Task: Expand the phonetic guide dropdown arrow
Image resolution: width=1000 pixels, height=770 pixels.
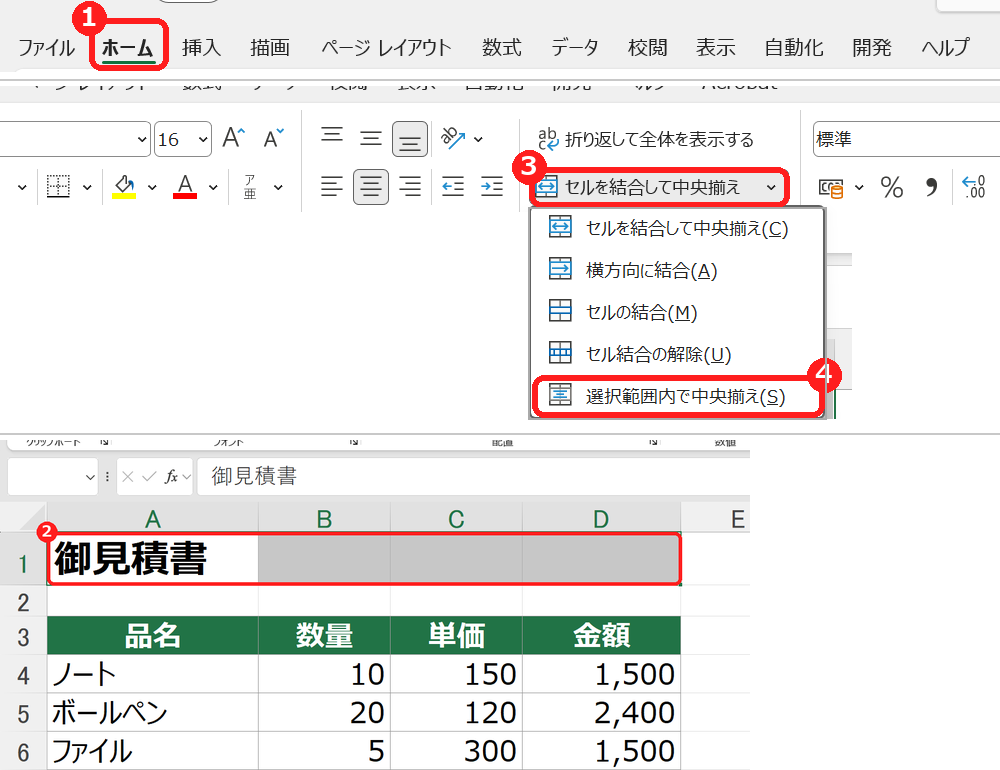Action: [x=278, y=188]
